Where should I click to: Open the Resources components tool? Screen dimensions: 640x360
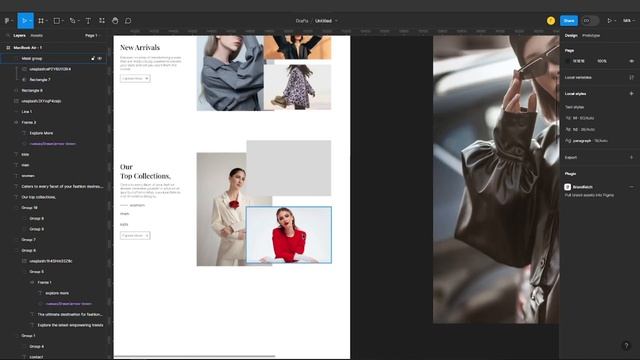102,20
